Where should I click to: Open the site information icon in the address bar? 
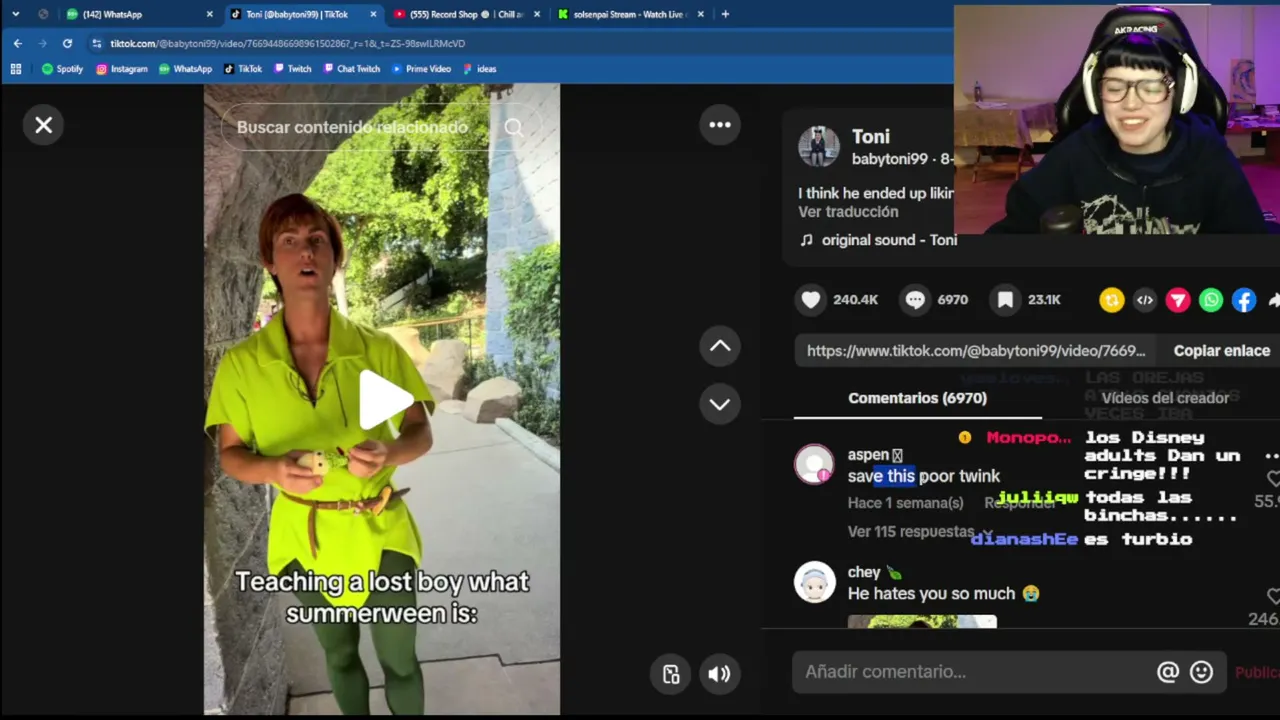(x=96, y=43)
